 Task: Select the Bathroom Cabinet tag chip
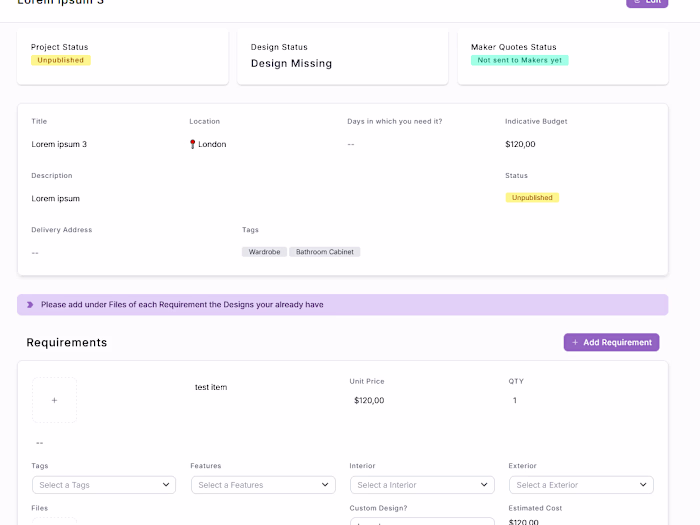(x=325, y=252)
